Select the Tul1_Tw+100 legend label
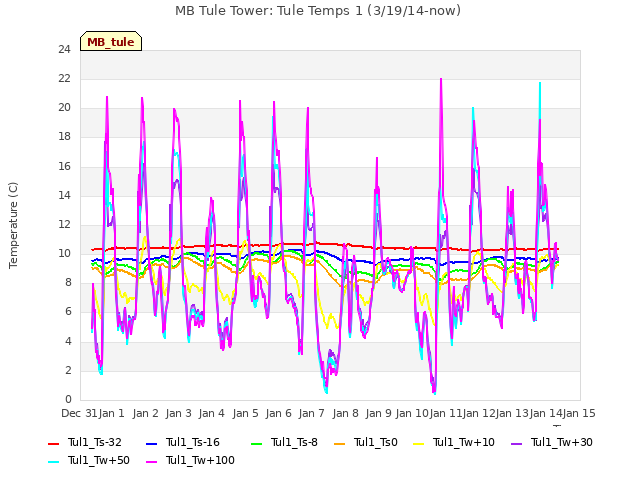 click(200, 460)
